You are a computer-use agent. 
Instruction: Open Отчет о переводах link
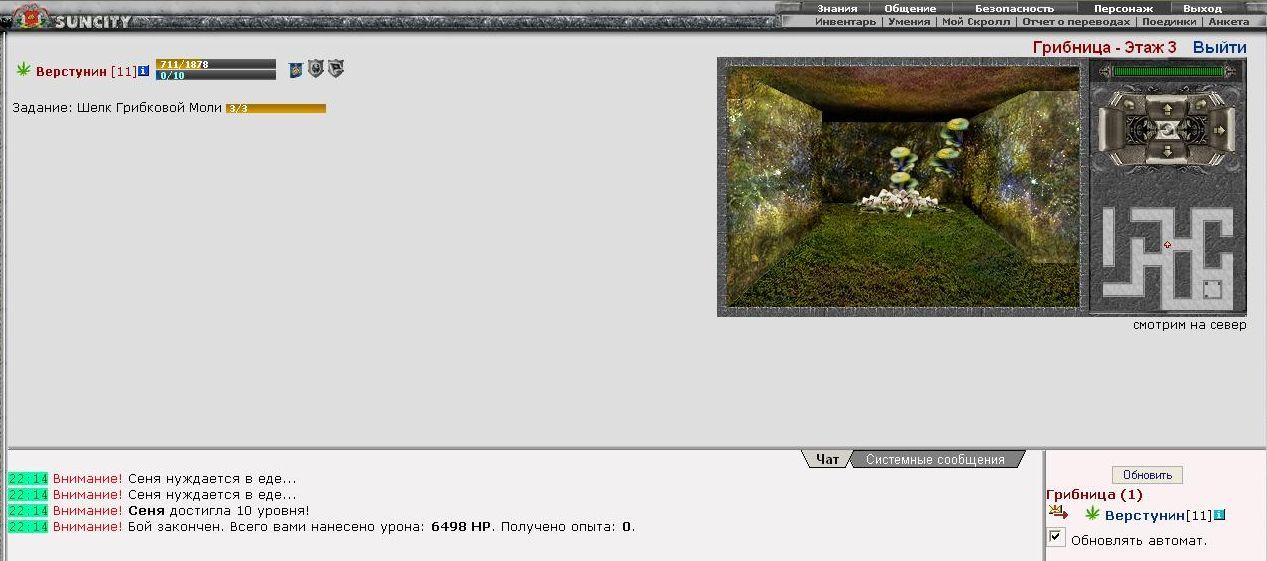(1076, 21)
